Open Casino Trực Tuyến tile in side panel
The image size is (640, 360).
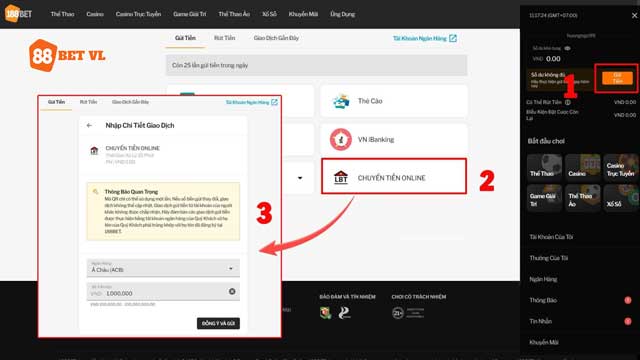(x=621, y=167)
